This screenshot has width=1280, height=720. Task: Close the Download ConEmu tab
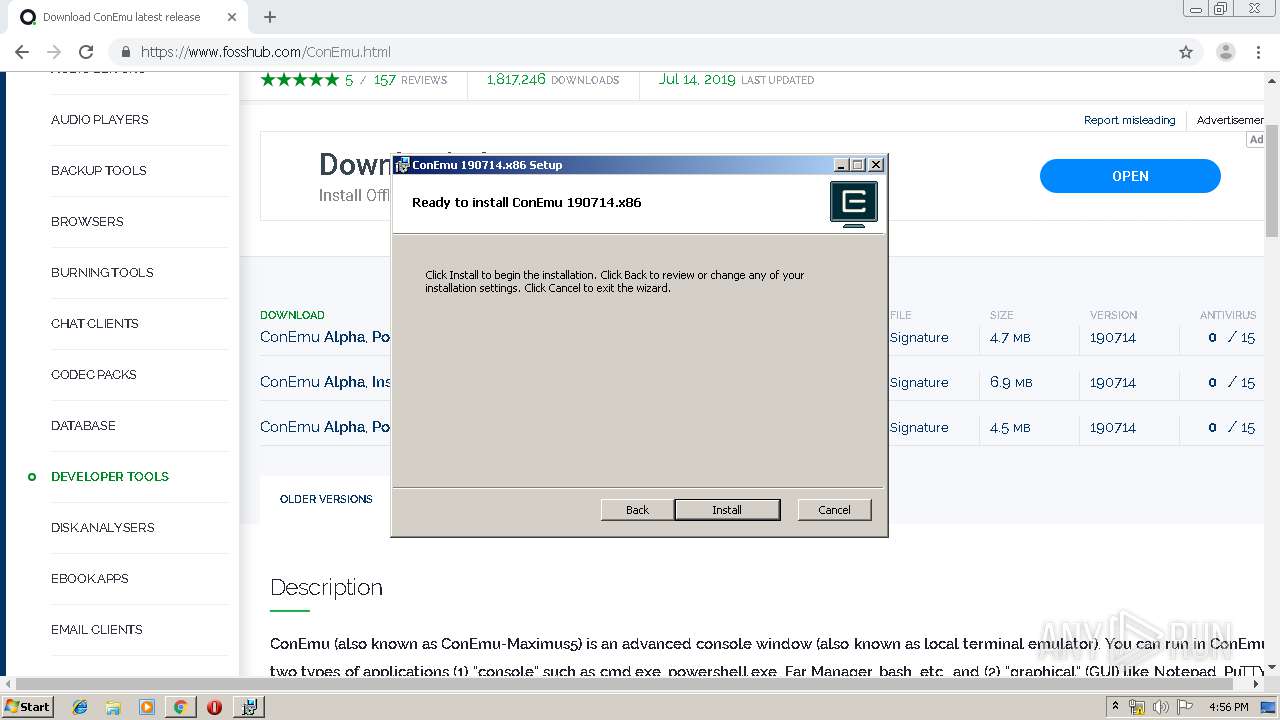(x=232, y=17)
